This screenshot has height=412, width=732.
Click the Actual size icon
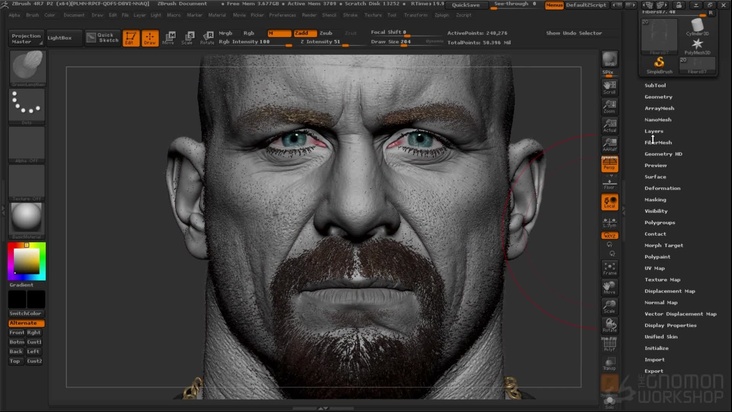click(x=609, y=126)
